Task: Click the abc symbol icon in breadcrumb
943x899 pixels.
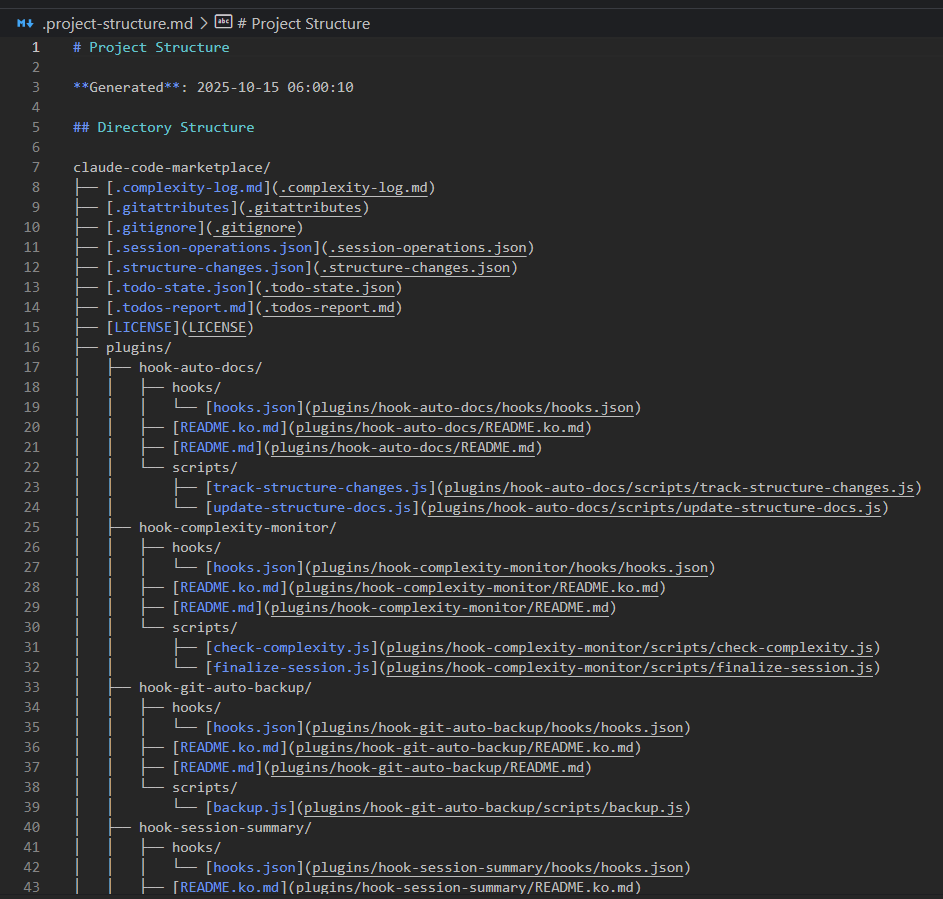Action: click(223, 22)
